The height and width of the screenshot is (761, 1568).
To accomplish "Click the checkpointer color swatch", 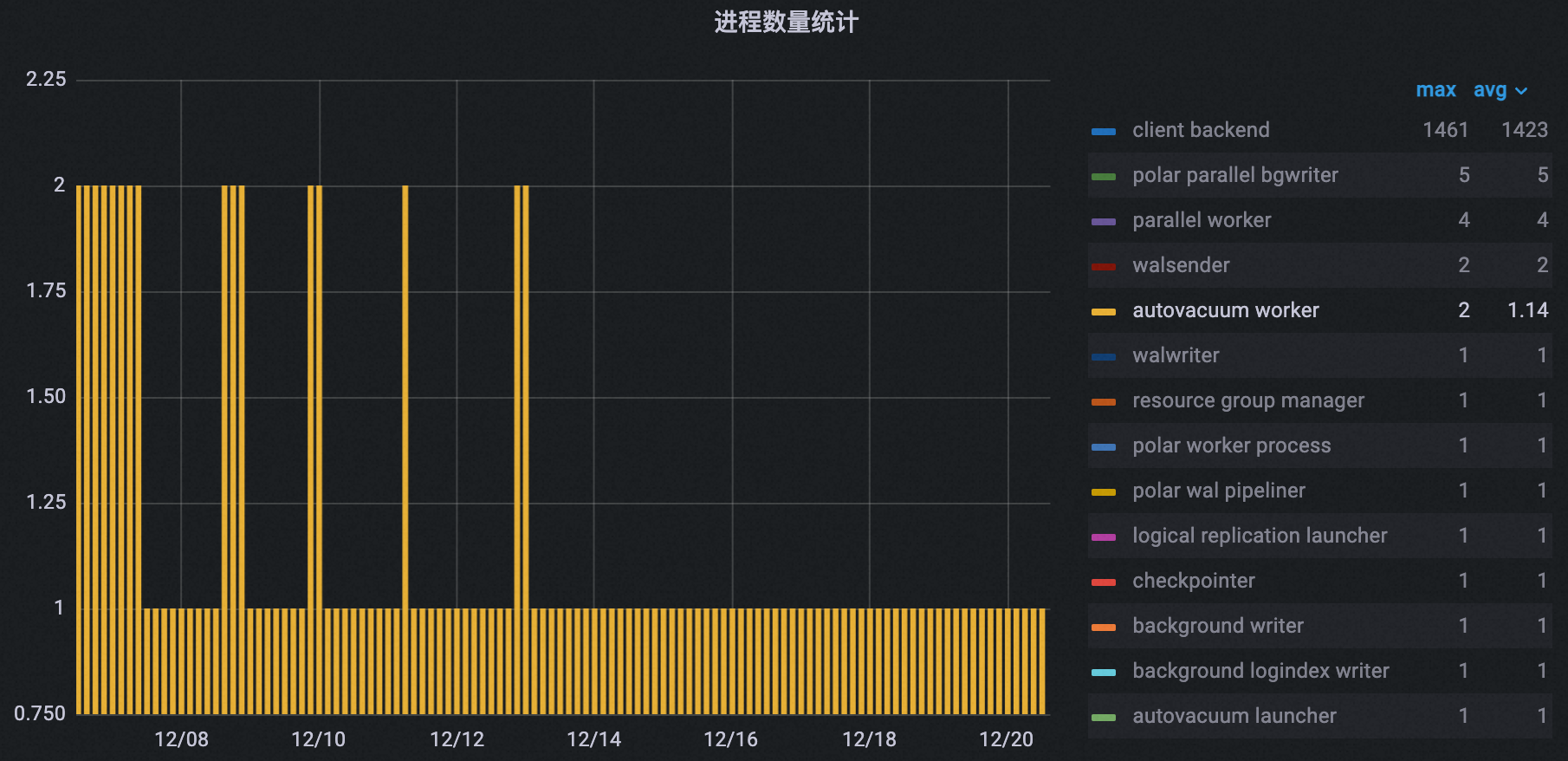I will point(1104,582).
